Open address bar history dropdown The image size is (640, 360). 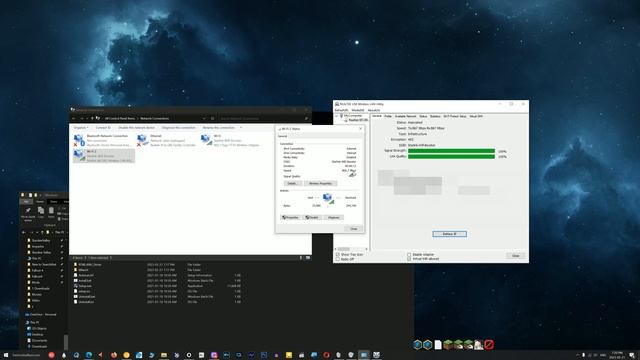pos(204,118)
